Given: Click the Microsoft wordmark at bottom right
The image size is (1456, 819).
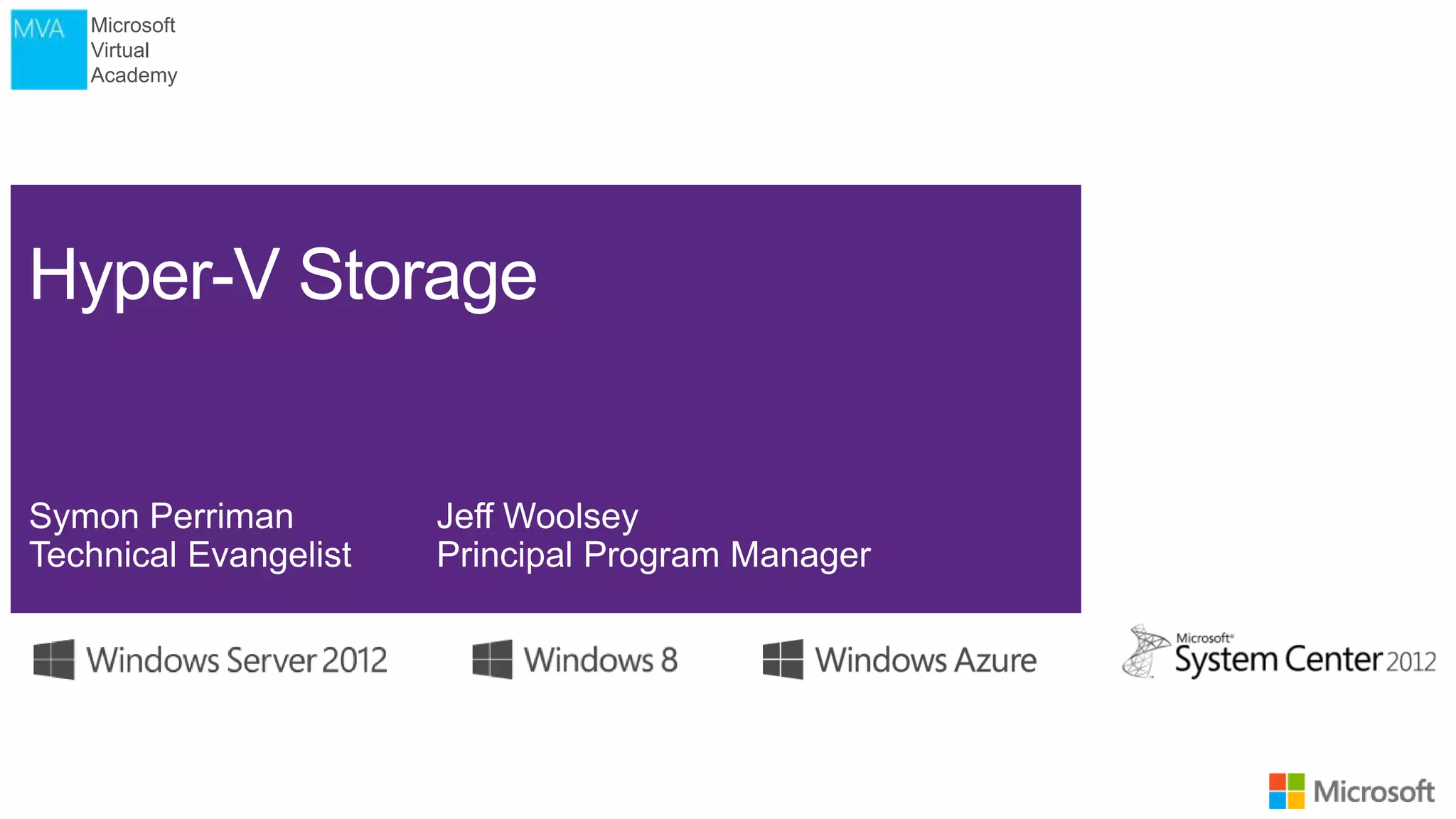Looking at the screenshot, I should click(x=1374, y=792).
